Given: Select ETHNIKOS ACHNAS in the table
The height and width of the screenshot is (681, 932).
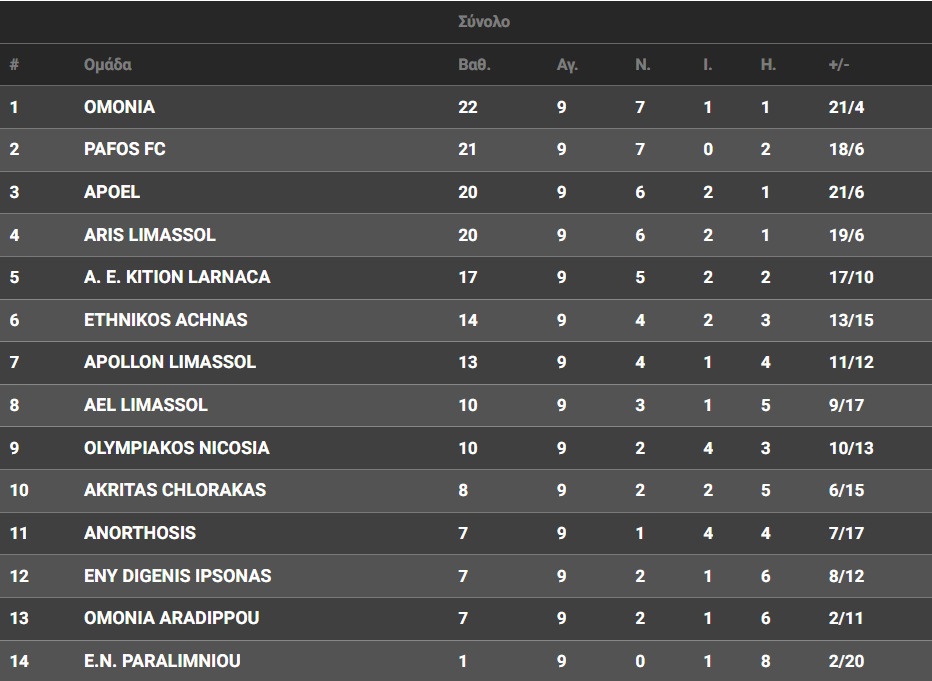Looking at the screenshot, I should tap(166, 320).
